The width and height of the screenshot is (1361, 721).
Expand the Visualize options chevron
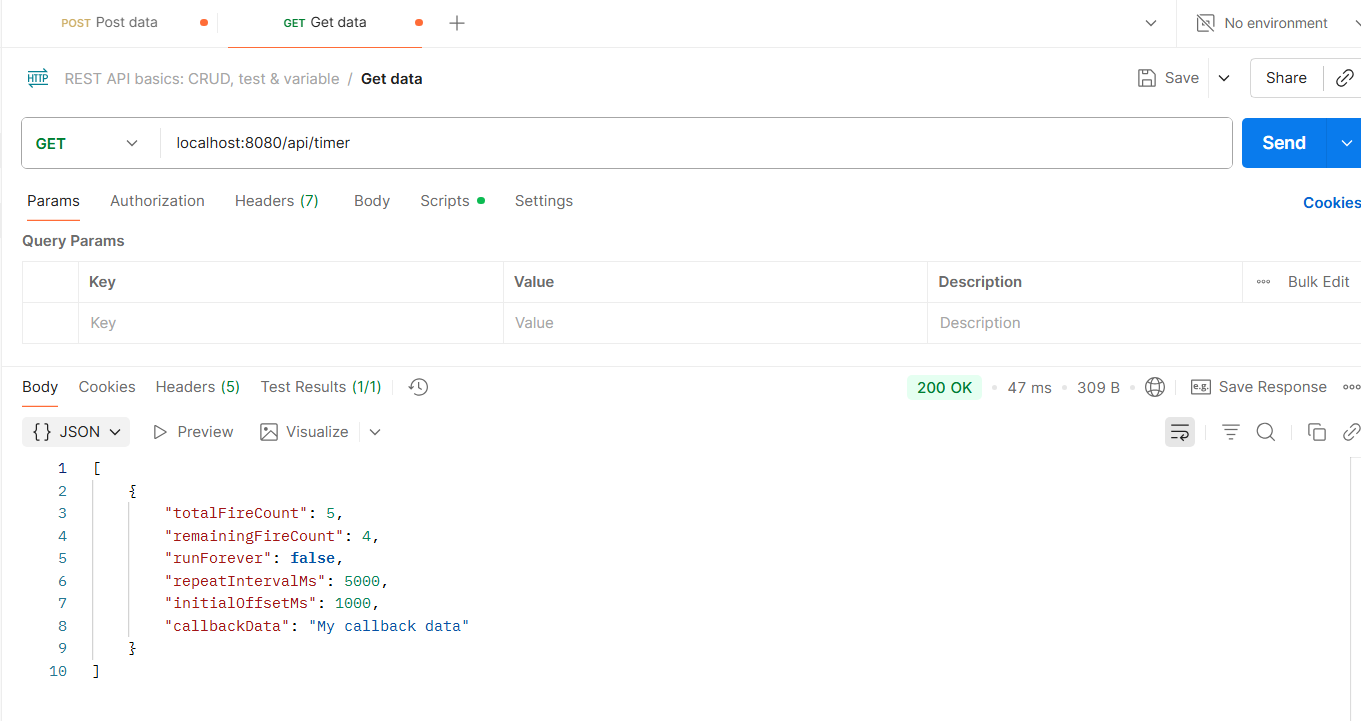click(x=375, y=432)
